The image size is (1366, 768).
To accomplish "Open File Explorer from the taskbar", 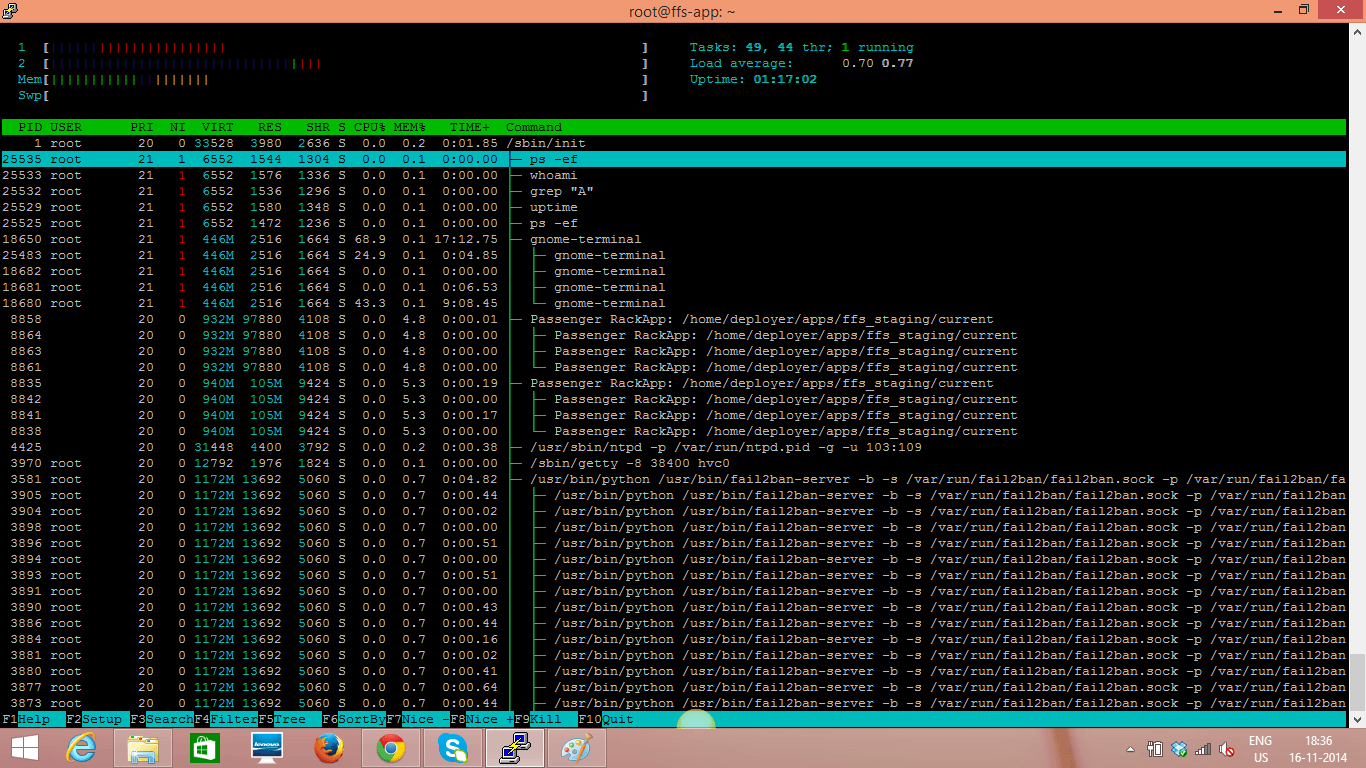I will (x=143, y=748).
